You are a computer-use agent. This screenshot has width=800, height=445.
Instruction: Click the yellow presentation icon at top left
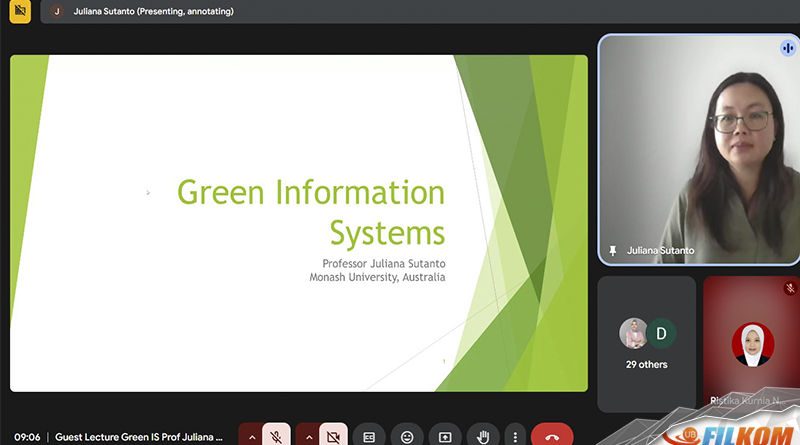click(20, 11)
